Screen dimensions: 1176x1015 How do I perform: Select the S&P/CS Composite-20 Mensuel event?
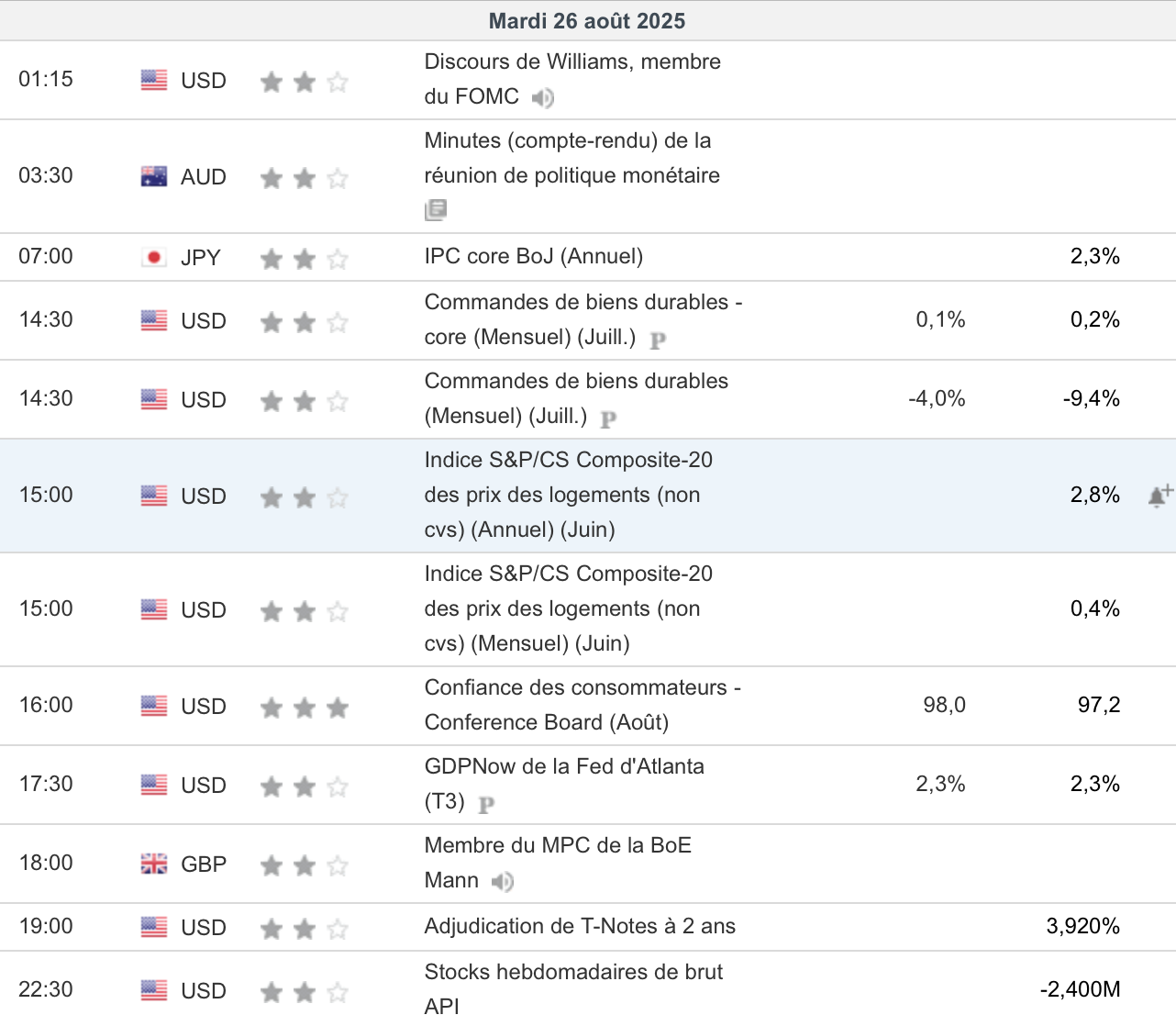pos(568,608)
